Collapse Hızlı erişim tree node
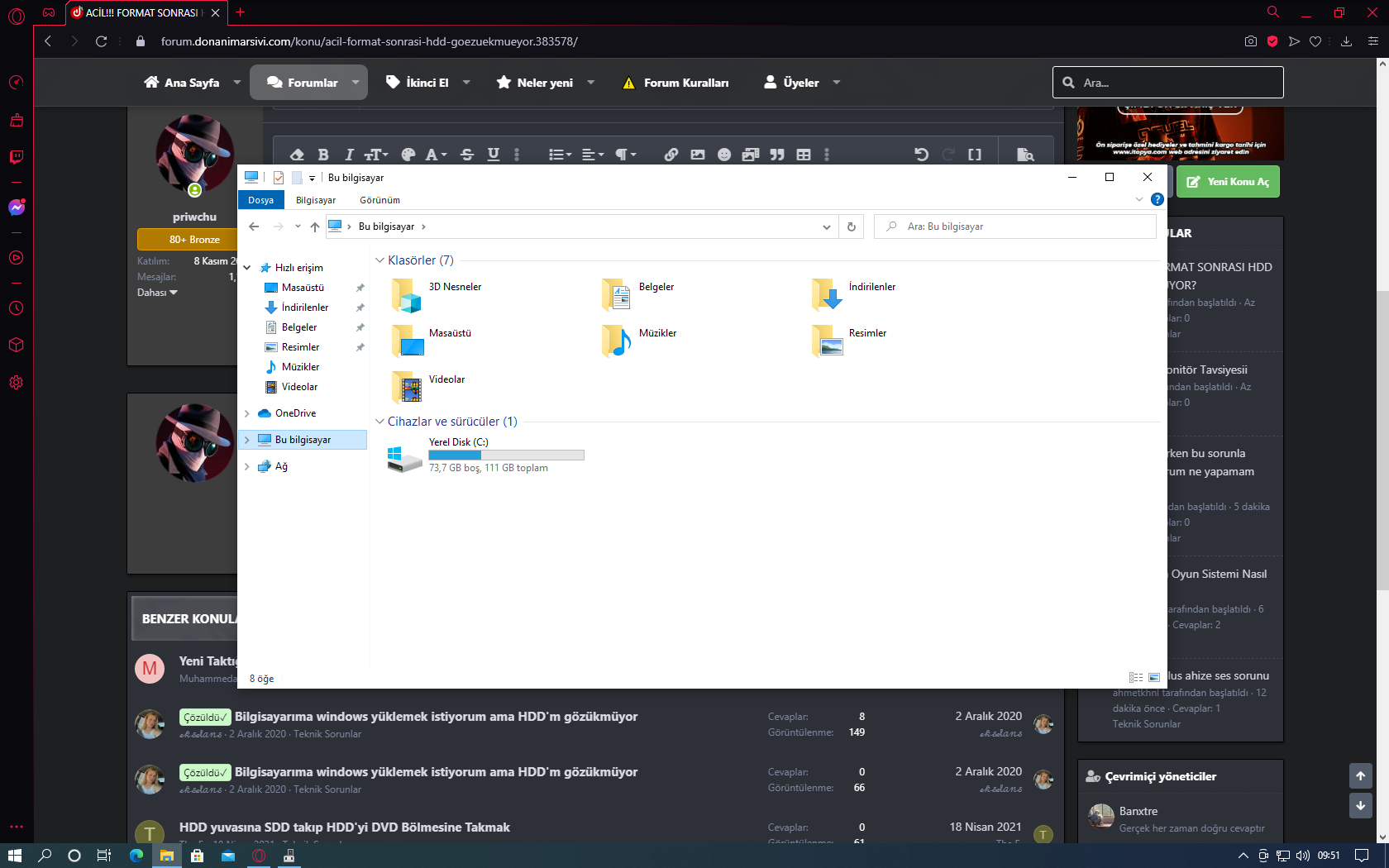1389x868 pixels. tap(246, 268)
